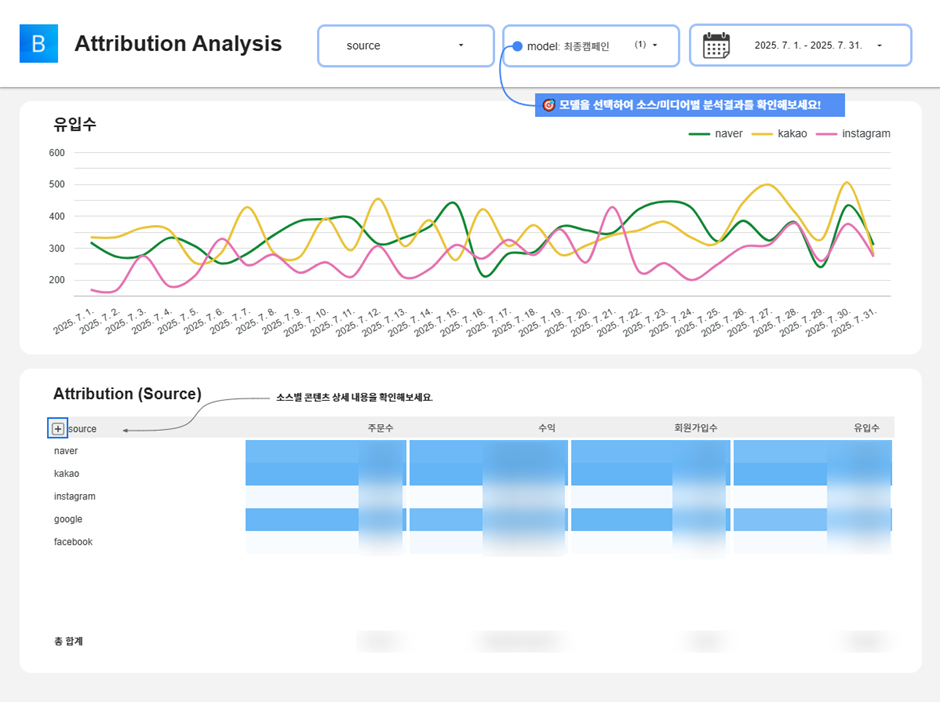Viewport: 940px width, 702px height.
Task: Click the 회원가입수 column header
Action: (696, 428)
